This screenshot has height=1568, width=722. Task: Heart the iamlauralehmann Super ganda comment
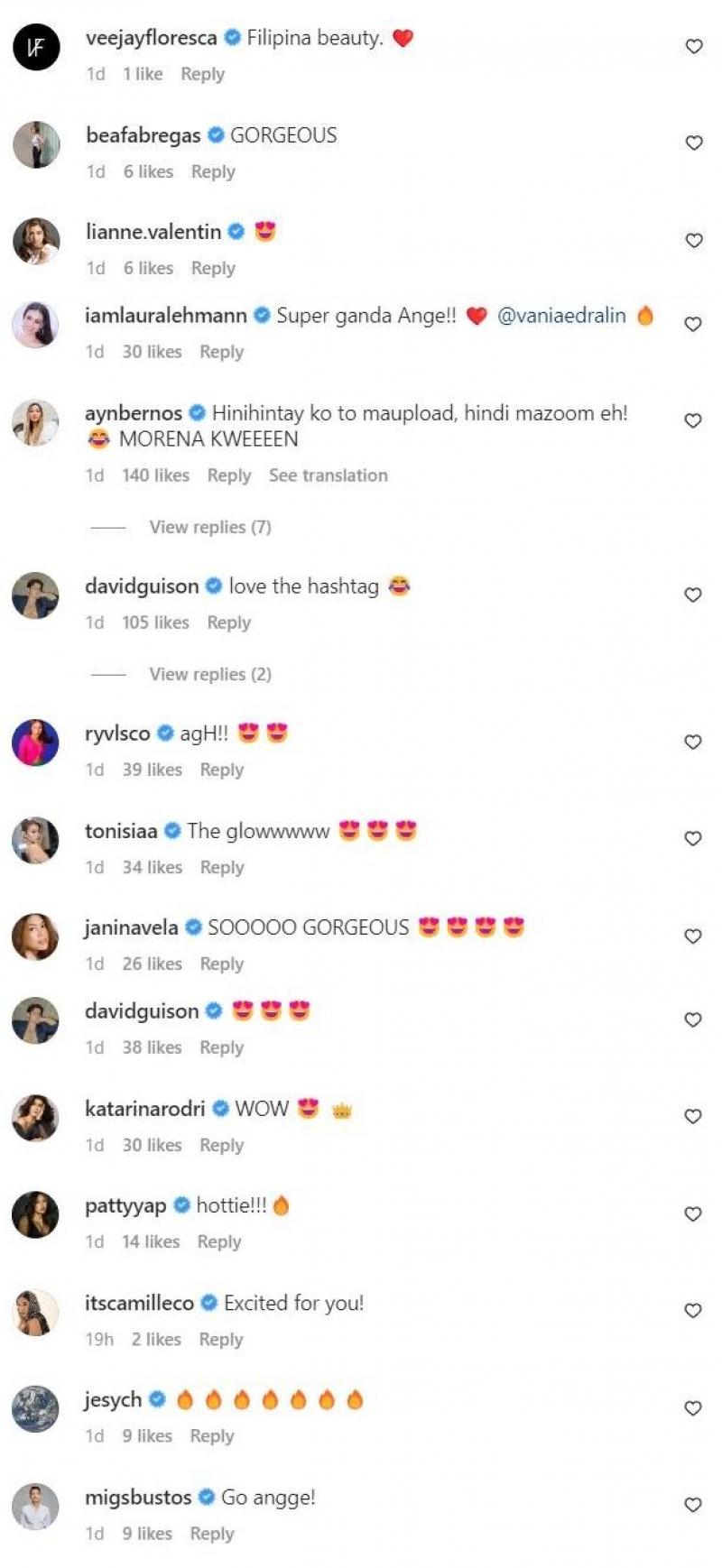point(693,324)
